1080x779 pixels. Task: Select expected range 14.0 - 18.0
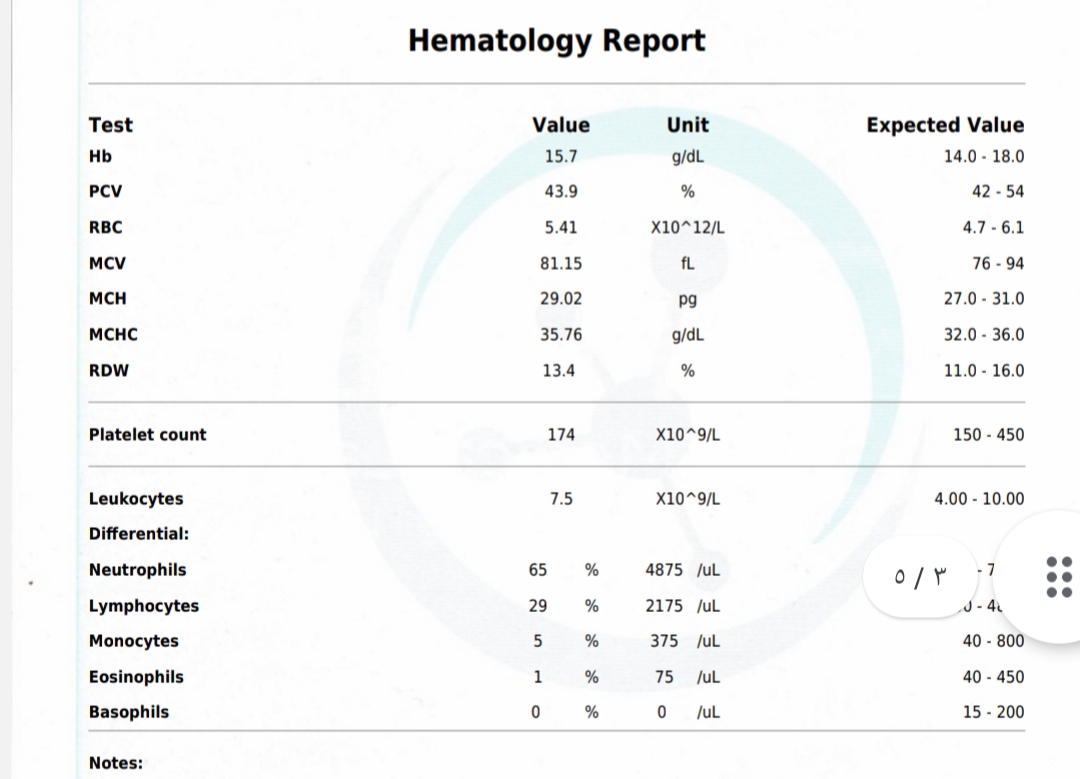click(984, 156)
